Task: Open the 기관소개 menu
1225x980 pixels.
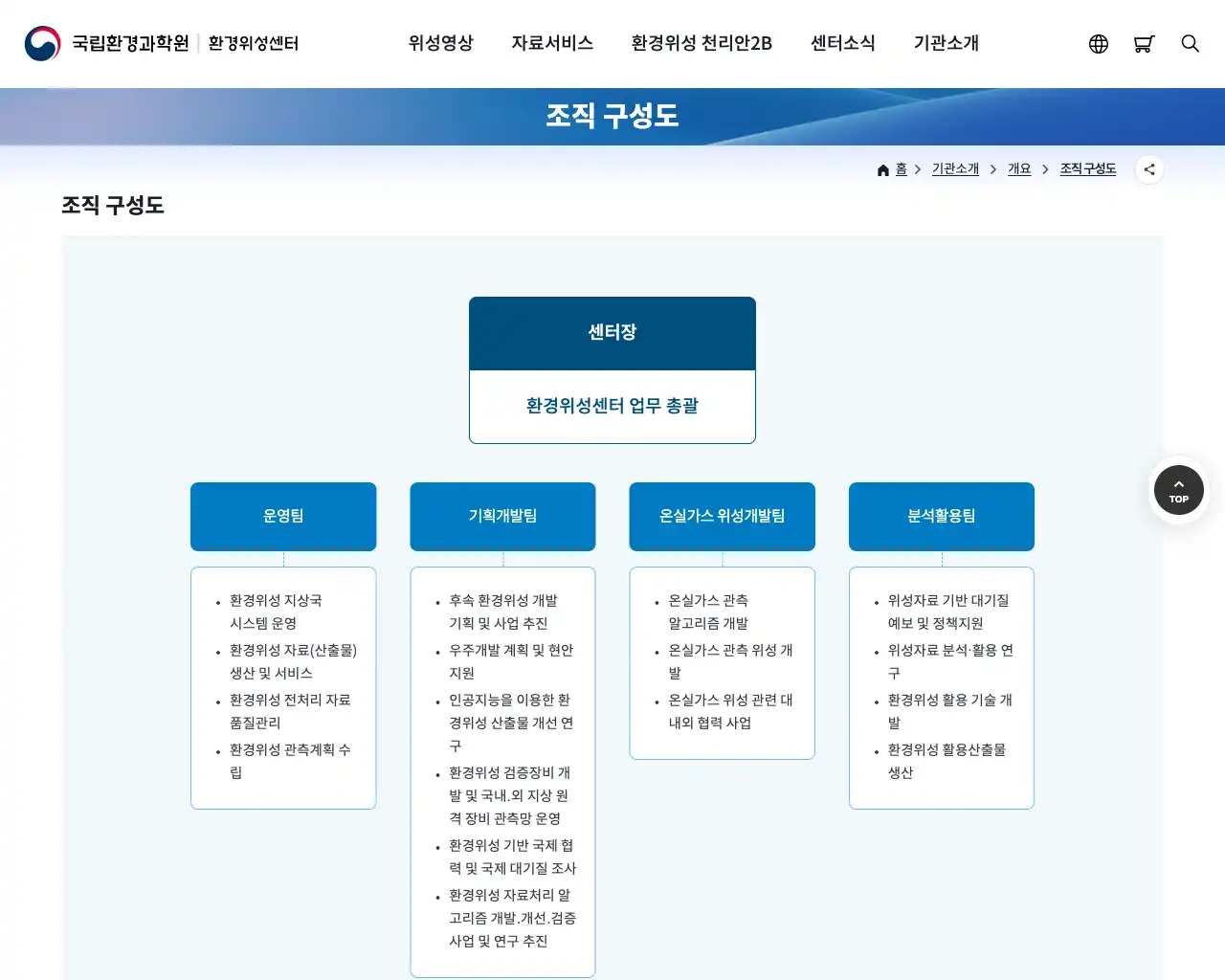Action: pyautogui.click(x=947, y=43)
